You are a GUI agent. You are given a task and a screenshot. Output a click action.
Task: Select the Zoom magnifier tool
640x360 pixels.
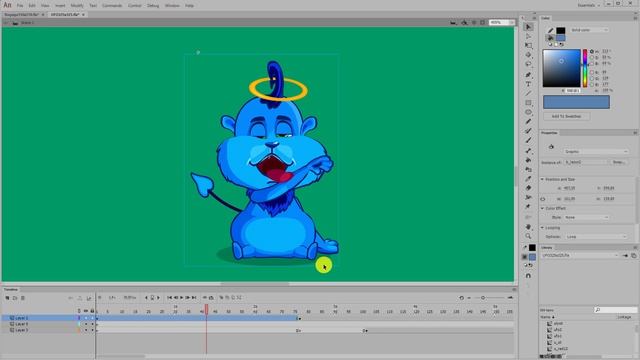(x=528, y=236)
